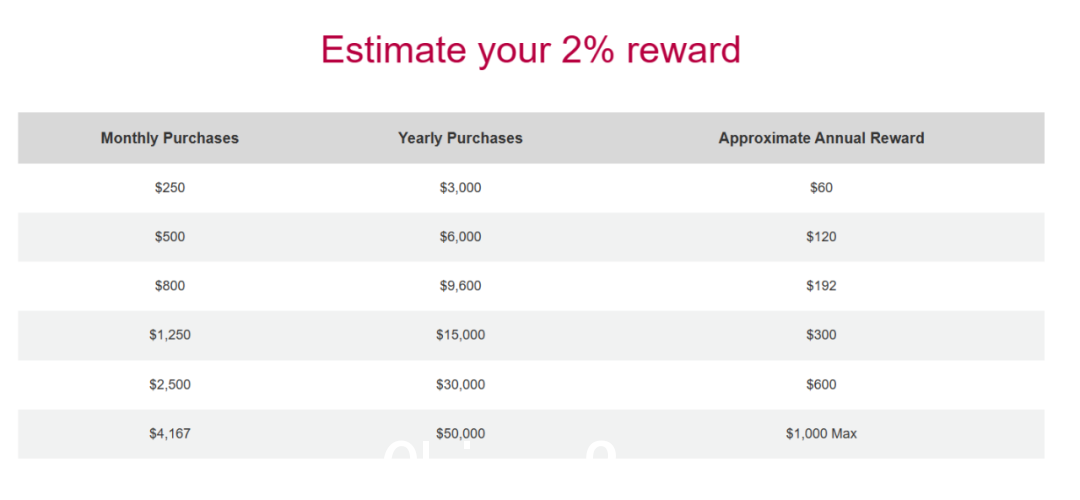Select the '$1,000 Max' reward cell

[821, 434]
